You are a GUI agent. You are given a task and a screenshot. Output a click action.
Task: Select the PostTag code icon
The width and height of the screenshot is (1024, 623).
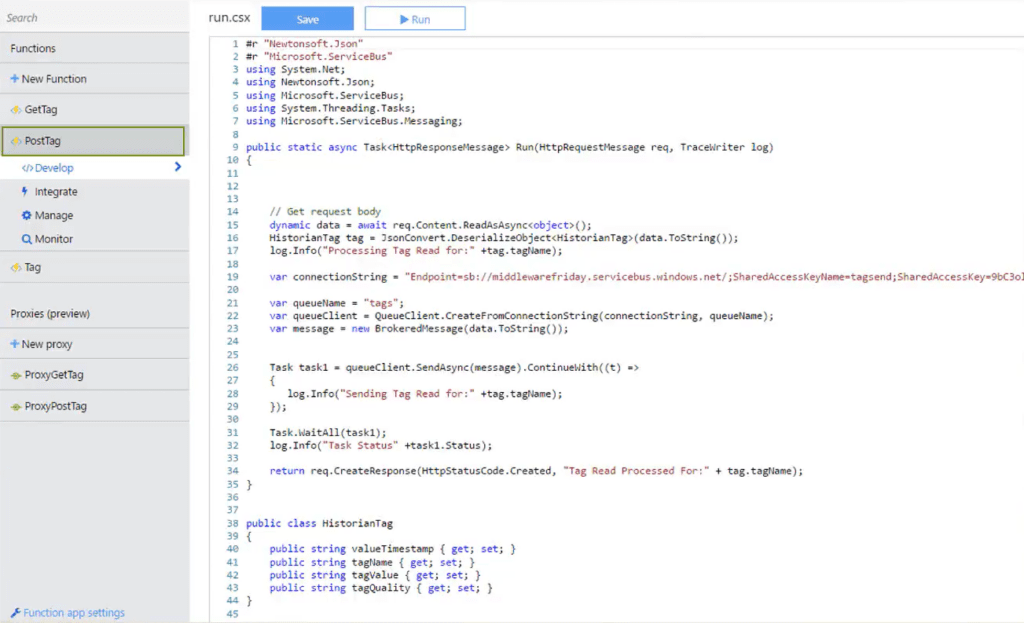click(x=18, y=140)
